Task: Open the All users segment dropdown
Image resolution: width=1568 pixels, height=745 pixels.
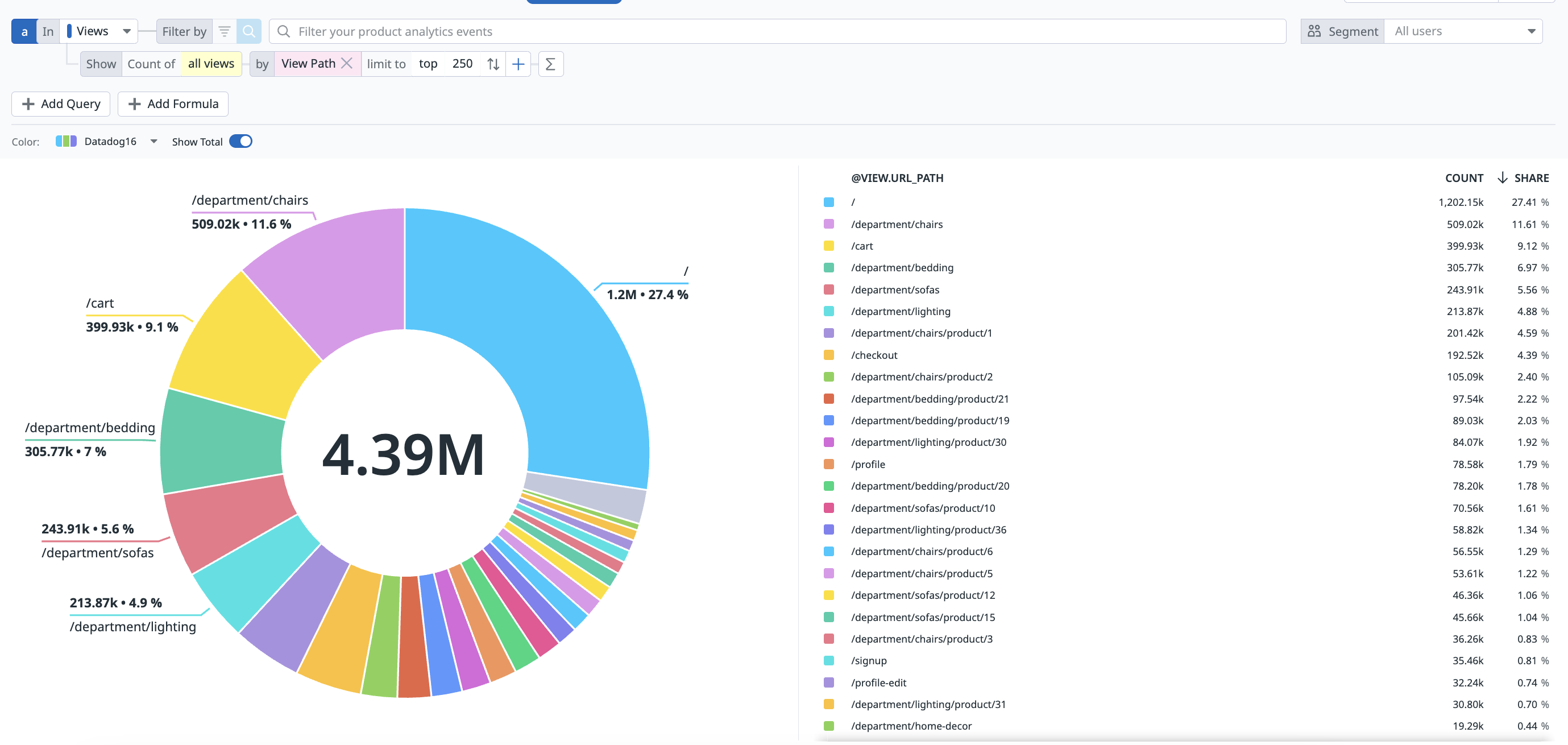Action: coord(1463,31)
